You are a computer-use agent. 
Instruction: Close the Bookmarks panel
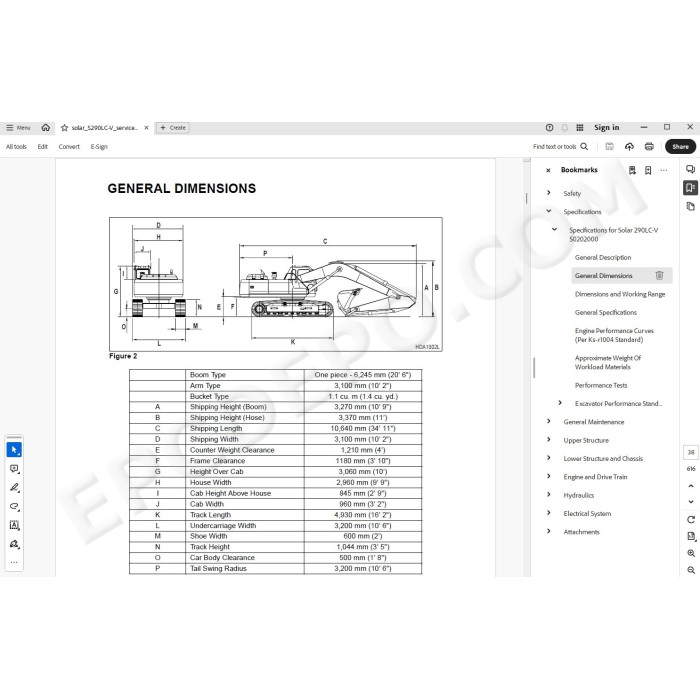coord(548,170)
